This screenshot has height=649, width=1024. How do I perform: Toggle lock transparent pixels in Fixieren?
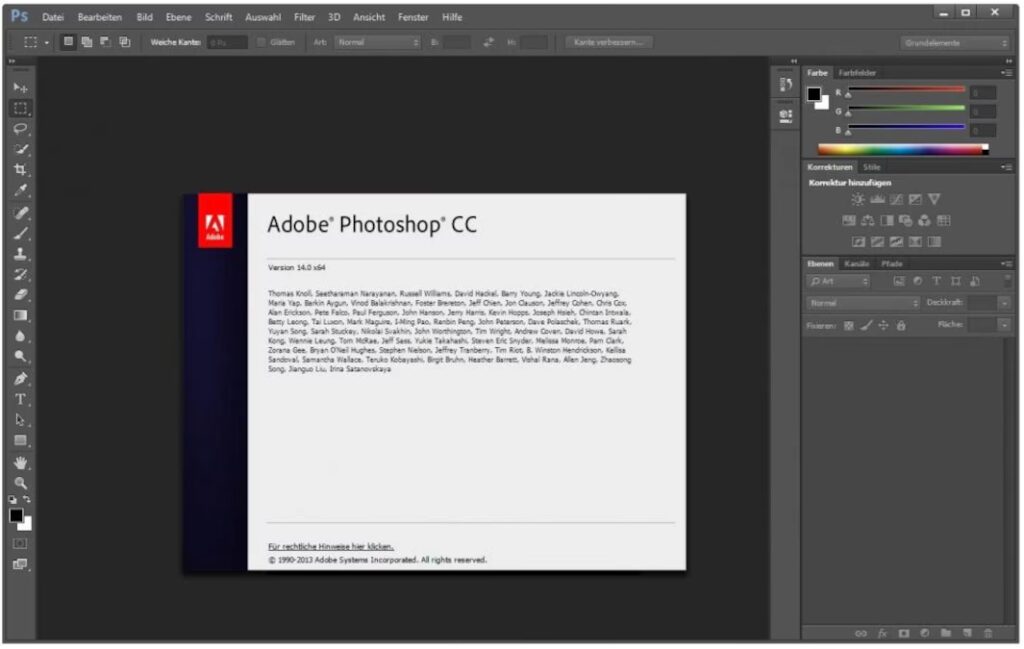(x=849, y=326)
